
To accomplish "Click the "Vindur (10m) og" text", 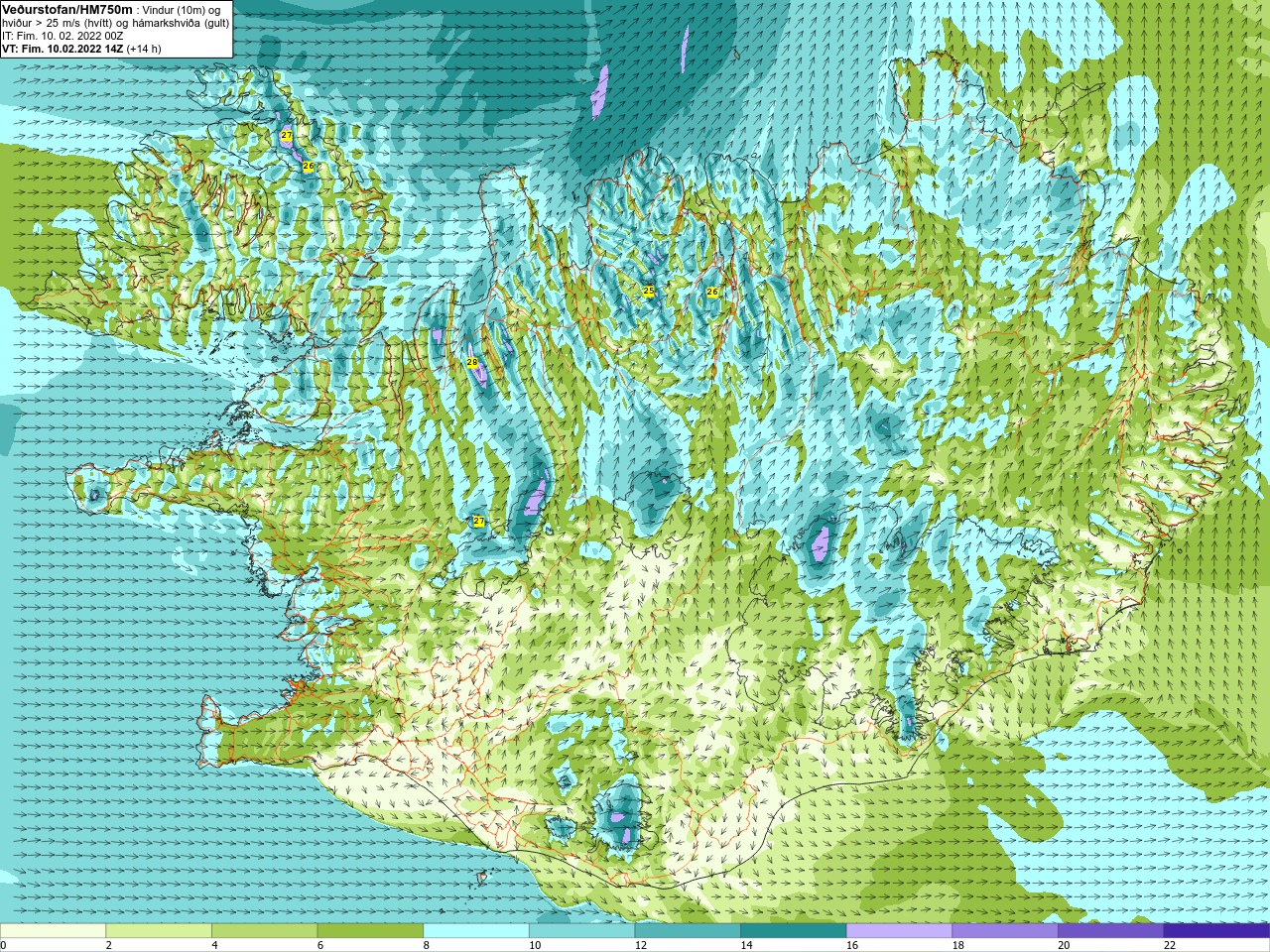I will tap(182, 10).
